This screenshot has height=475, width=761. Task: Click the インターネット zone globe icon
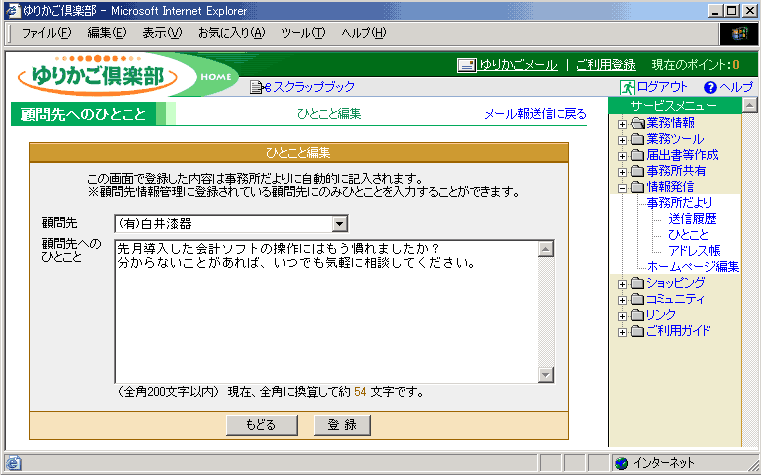[621, 463]
